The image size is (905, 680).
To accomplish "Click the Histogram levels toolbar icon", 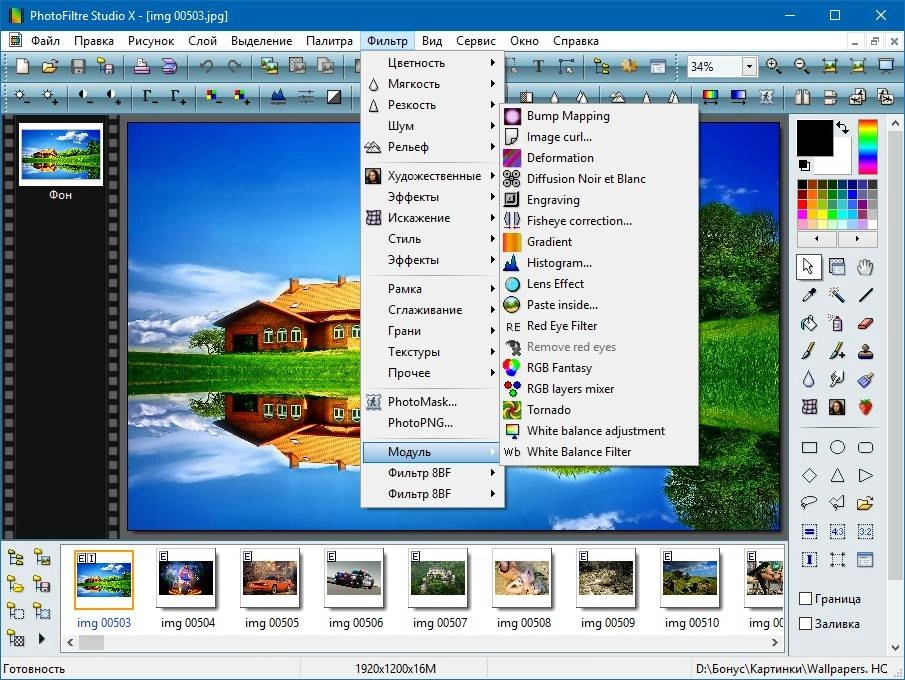I will pyautogui.click(x=278, y=97).
